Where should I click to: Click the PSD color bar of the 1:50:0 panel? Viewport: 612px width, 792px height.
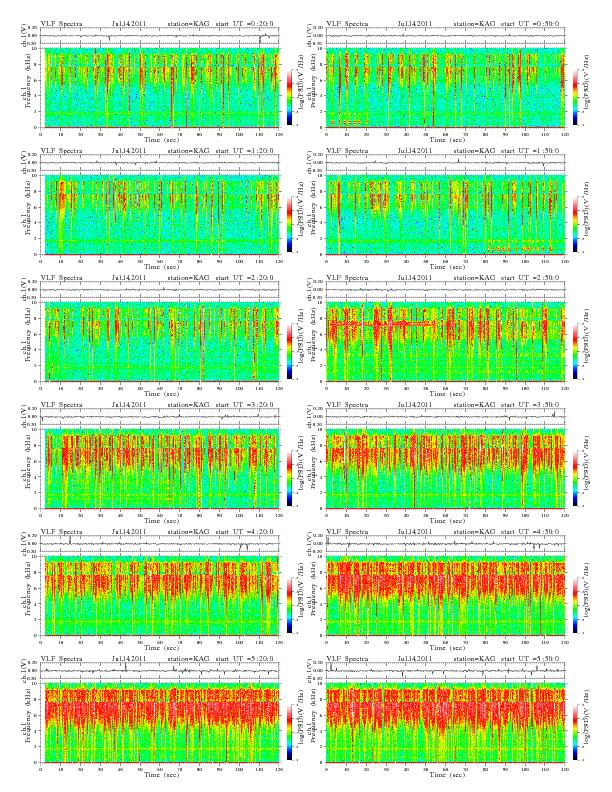pyautogui.click(x=575, y=224)
